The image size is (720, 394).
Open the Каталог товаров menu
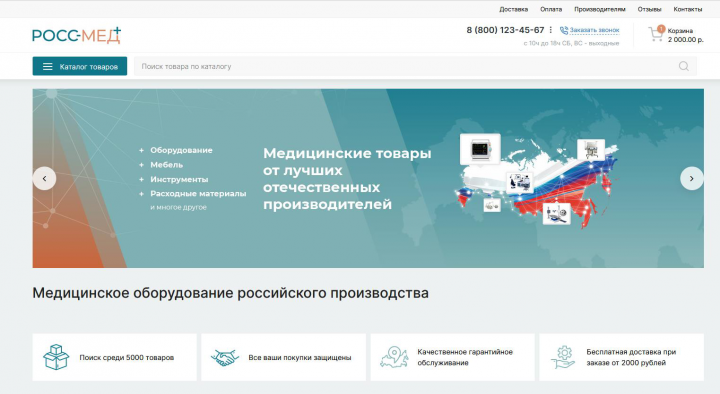[80, 67]
